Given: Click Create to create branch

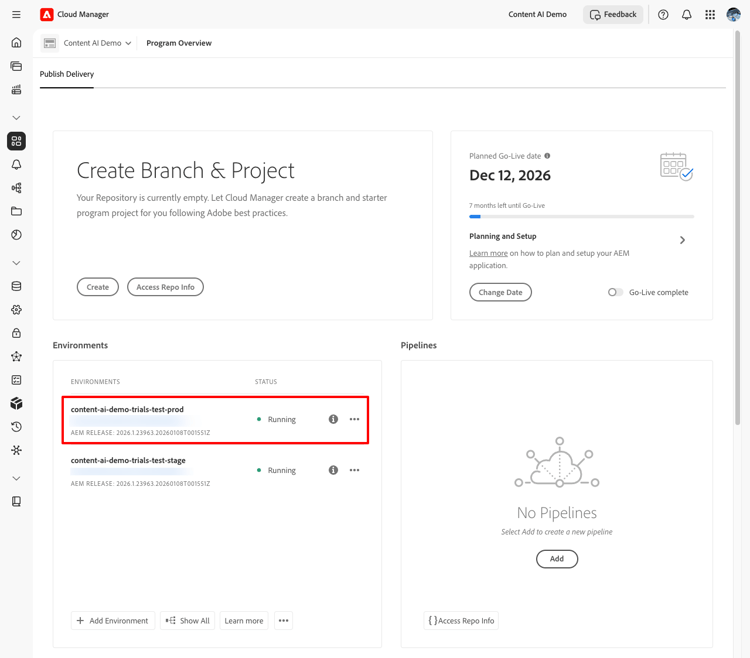Looking at the screenshot, I should 98,287.
